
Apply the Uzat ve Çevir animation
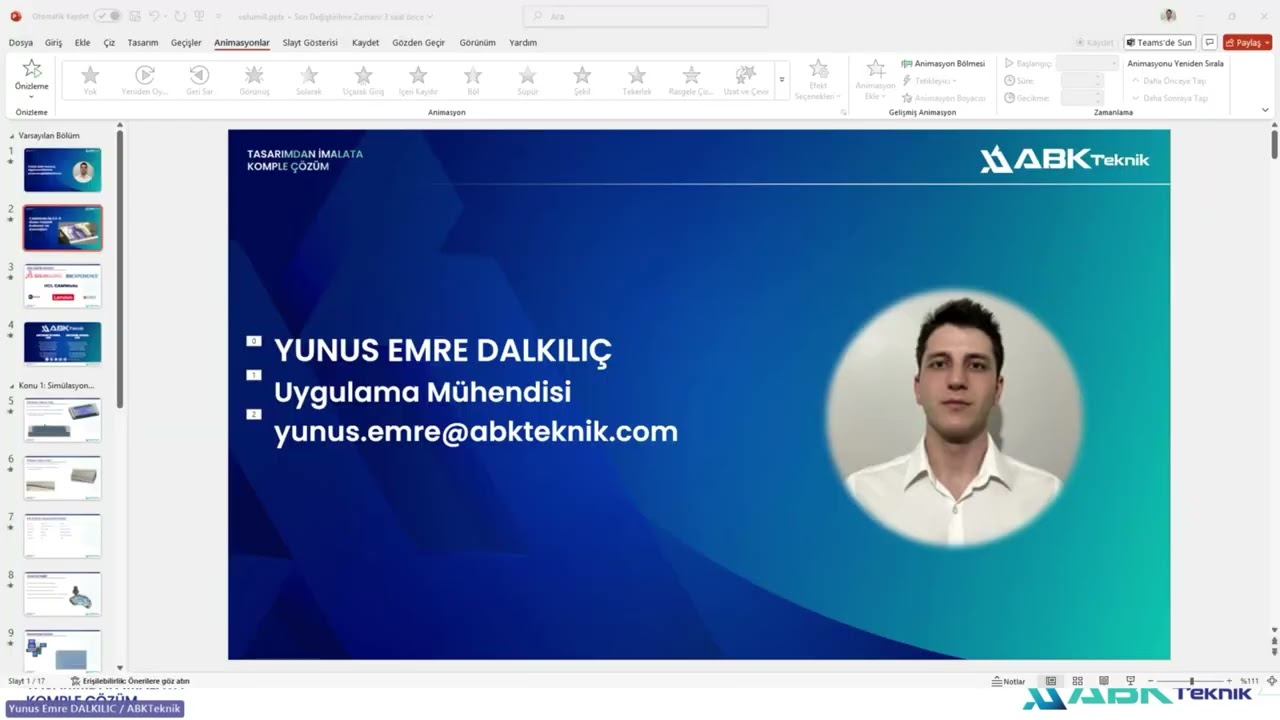(x=746, y=80)
